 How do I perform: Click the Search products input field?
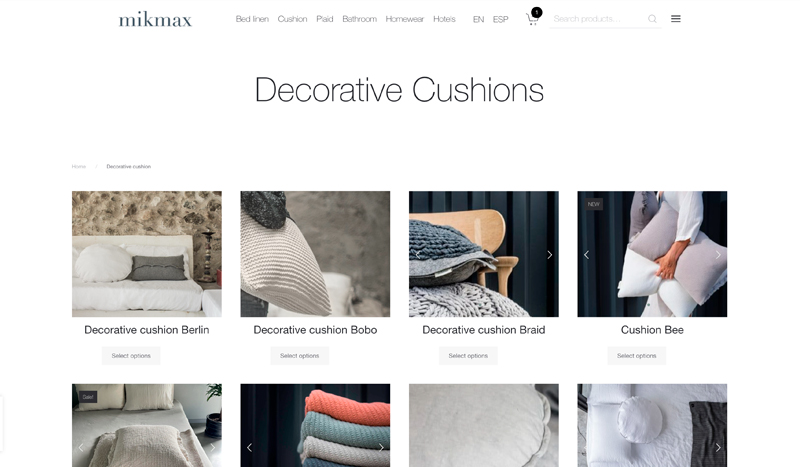(598, 19)
